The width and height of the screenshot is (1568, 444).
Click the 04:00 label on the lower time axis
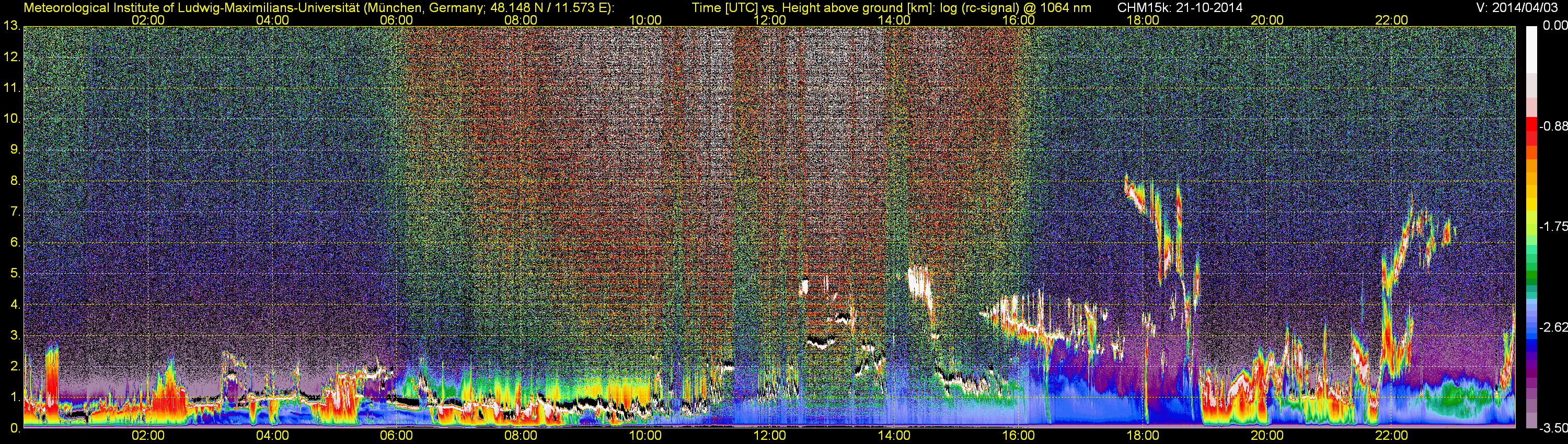coord(272,436)
